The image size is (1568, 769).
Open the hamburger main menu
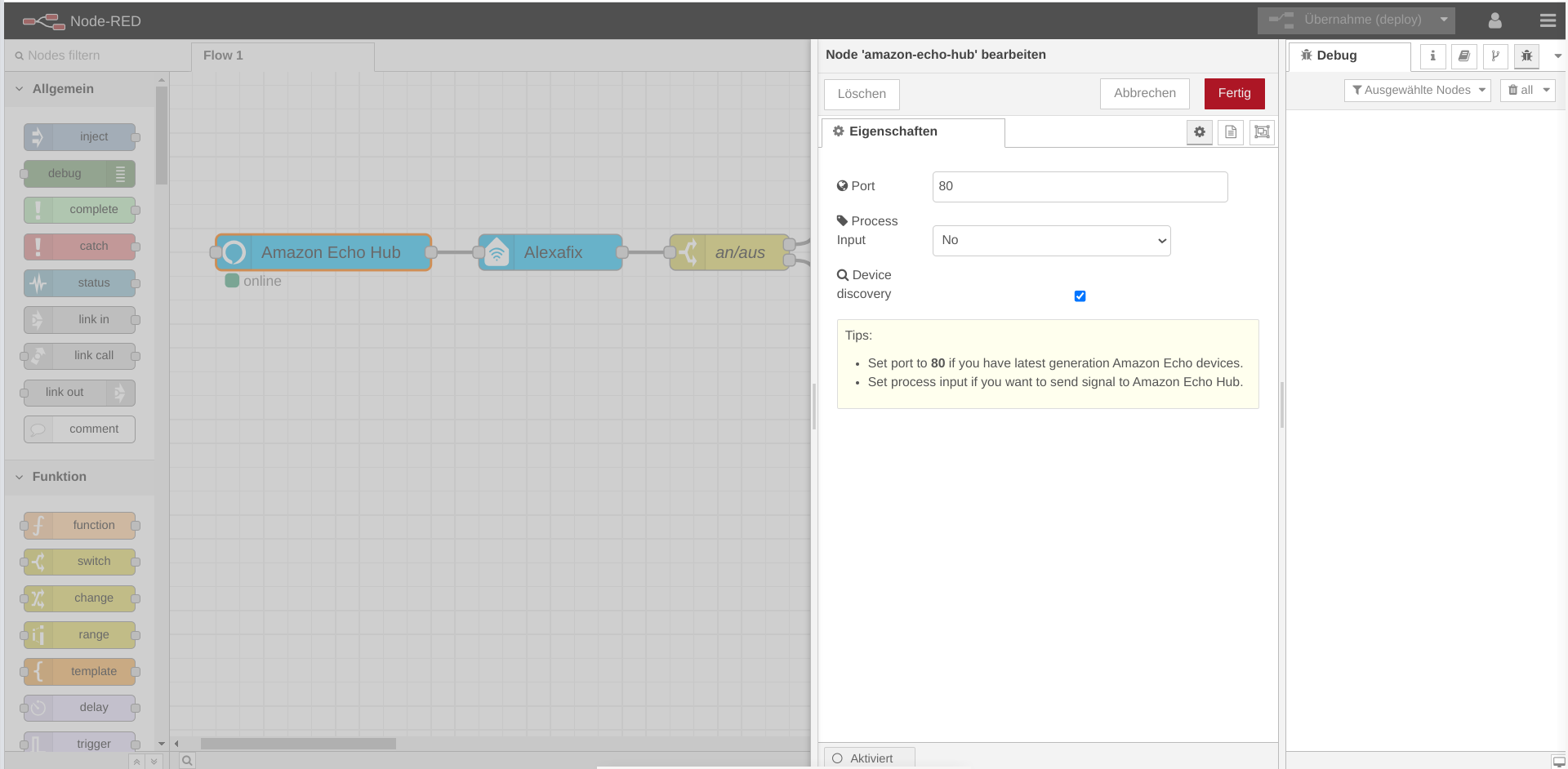pyautogui.click(x=1547, y=20)
